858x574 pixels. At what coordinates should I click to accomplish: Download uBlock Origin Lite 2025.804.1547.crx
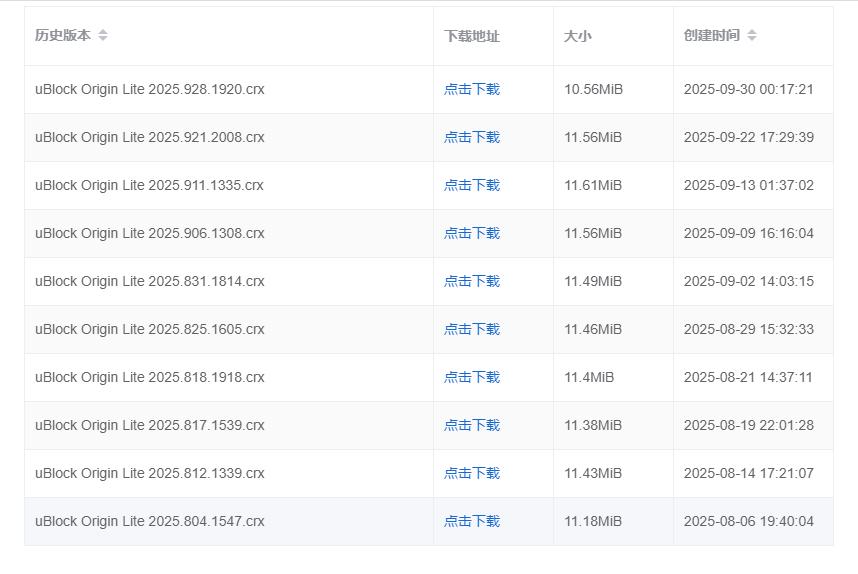pos(472,521)
